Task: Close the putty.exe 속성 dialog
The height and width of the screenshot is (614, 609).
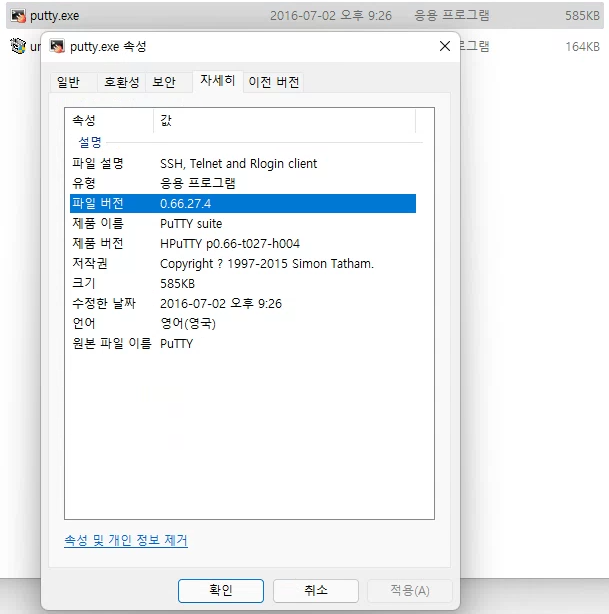Action: pyautogui.click(x=445, y=46)
